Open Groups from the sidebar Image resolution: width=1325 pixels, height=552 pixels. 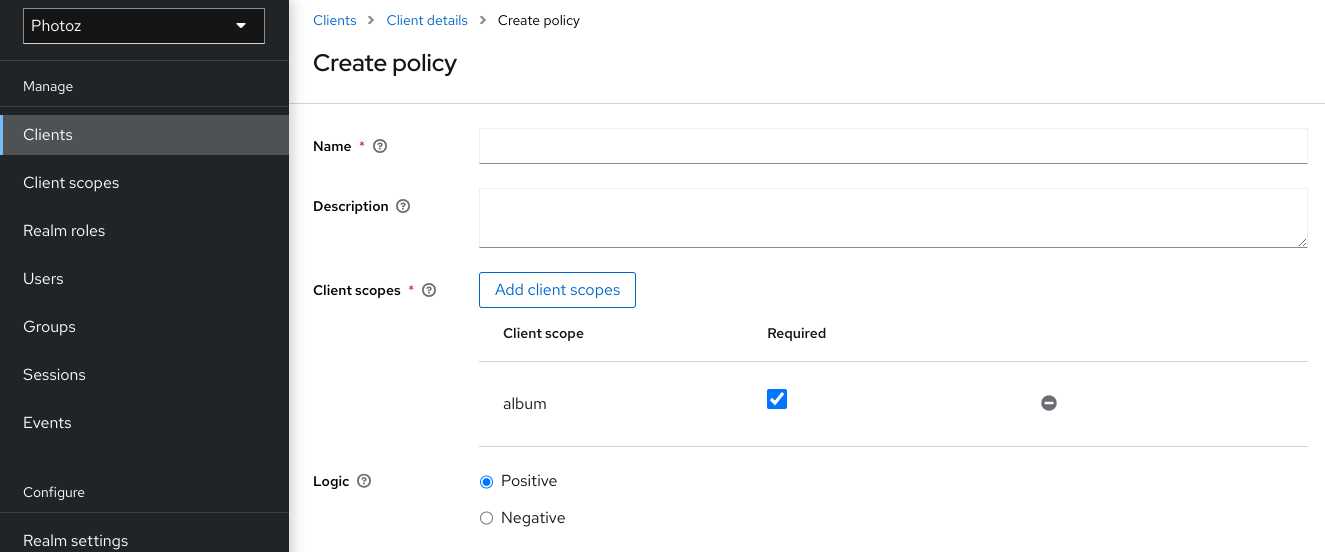49,327
